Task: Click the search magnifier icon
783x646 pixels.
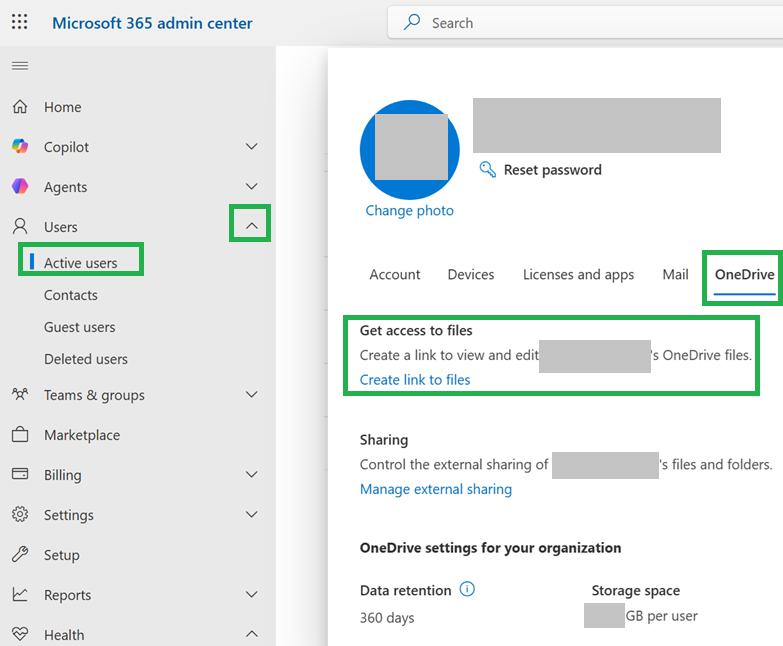Action: point(412,22)
